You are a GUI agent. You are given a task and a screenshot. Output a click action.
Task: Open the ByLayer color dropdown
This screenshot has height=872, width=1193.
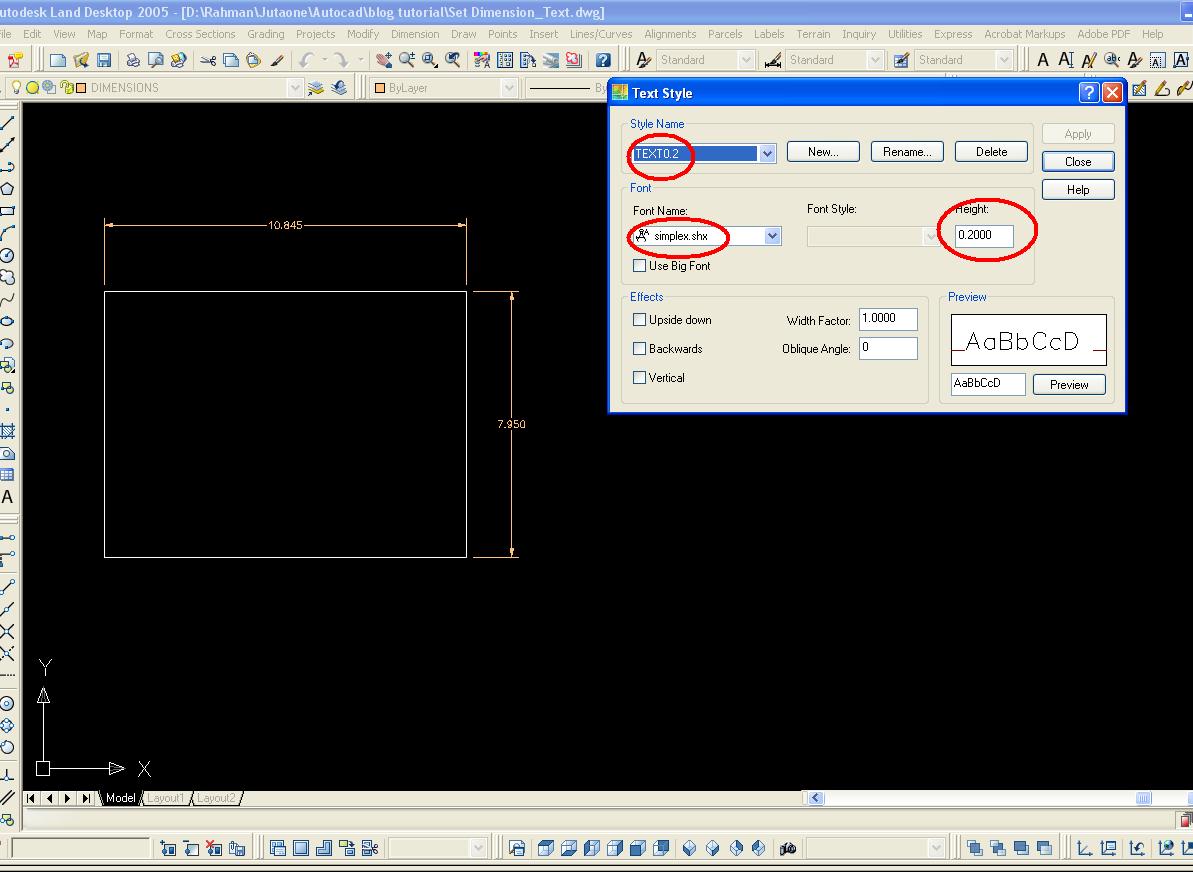pos(510,87)
